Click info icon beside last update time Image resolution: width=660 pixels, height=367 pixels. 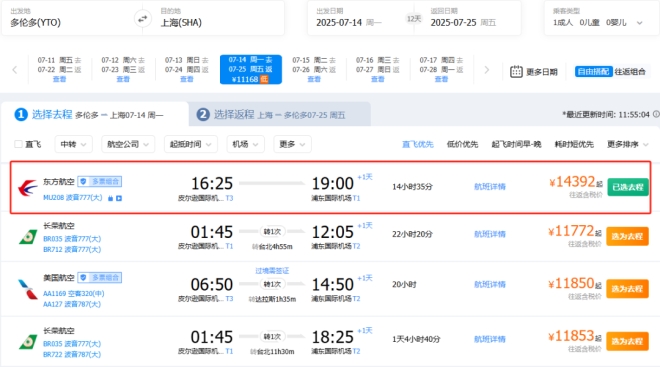tap(656, 114)
